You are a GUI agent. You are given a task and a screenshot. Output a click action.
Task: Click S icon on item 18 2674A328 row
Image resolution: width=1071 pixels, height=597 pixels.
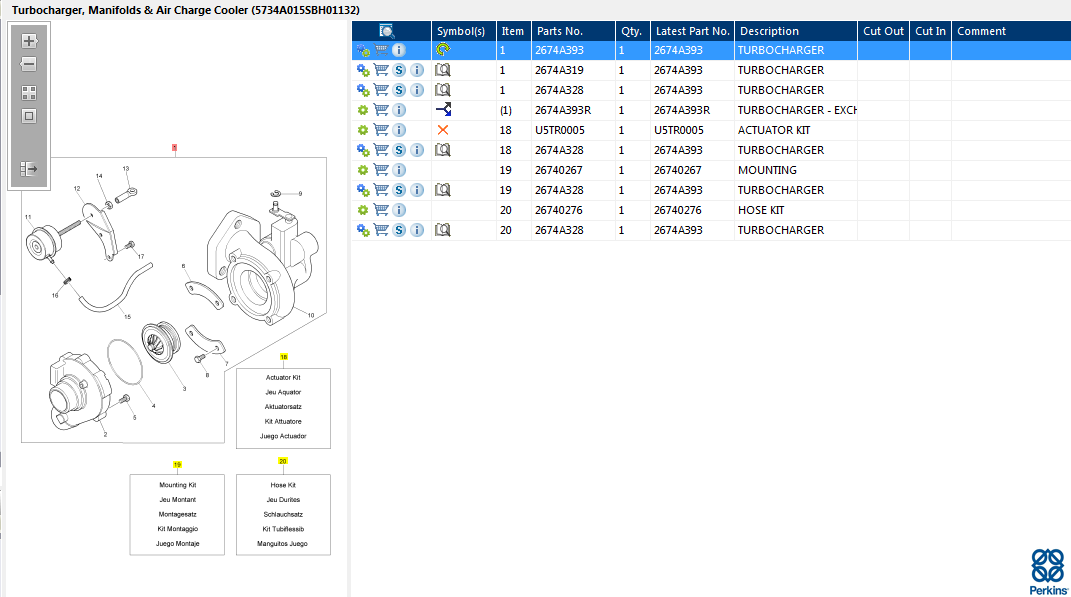399,150
